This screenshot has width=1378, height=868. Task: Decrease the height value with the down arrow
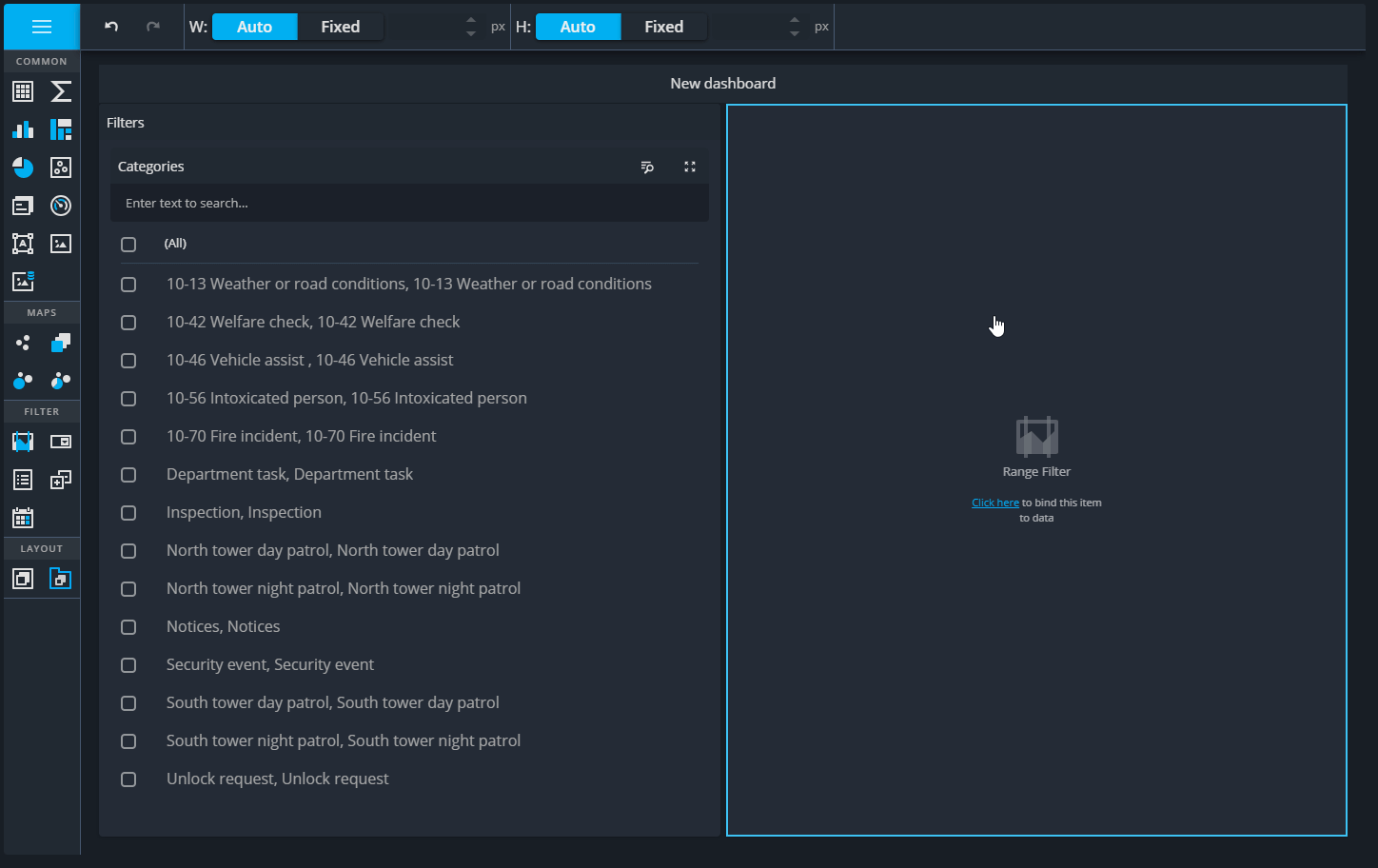click(795, 33)
